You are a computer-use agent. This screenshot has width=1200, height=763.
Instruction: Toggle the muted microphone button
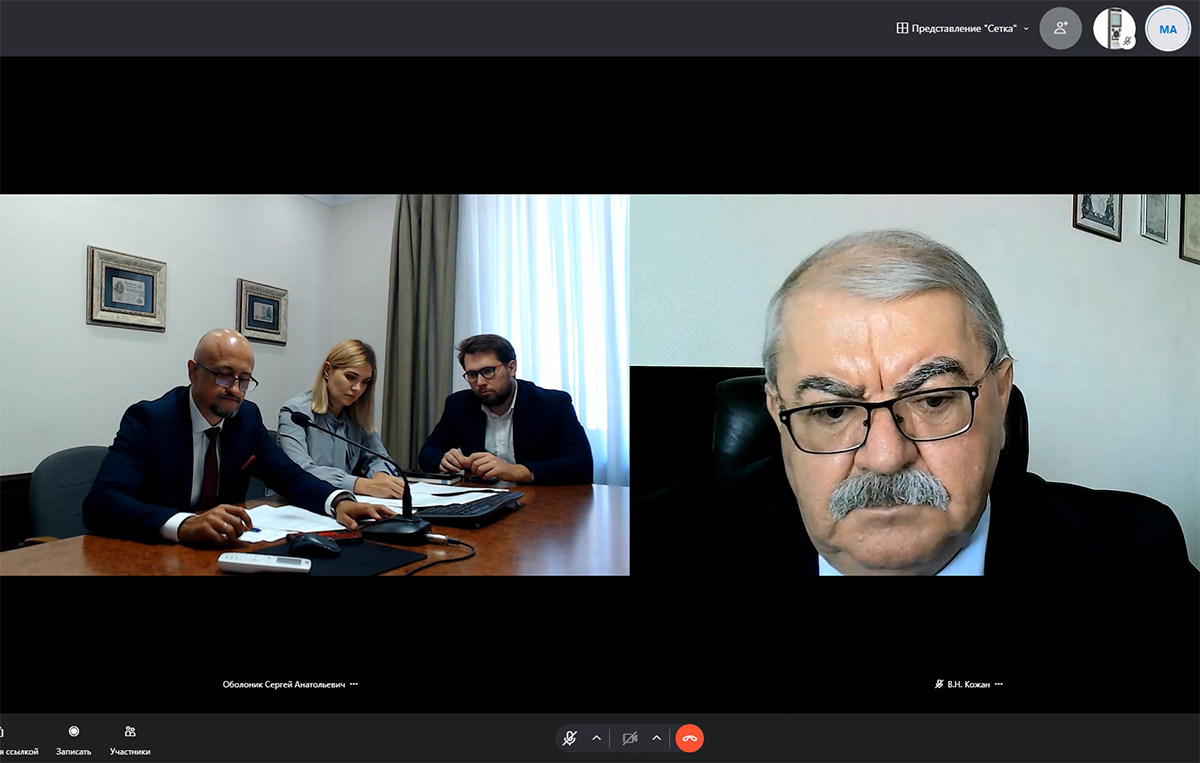tap(570, 738)
